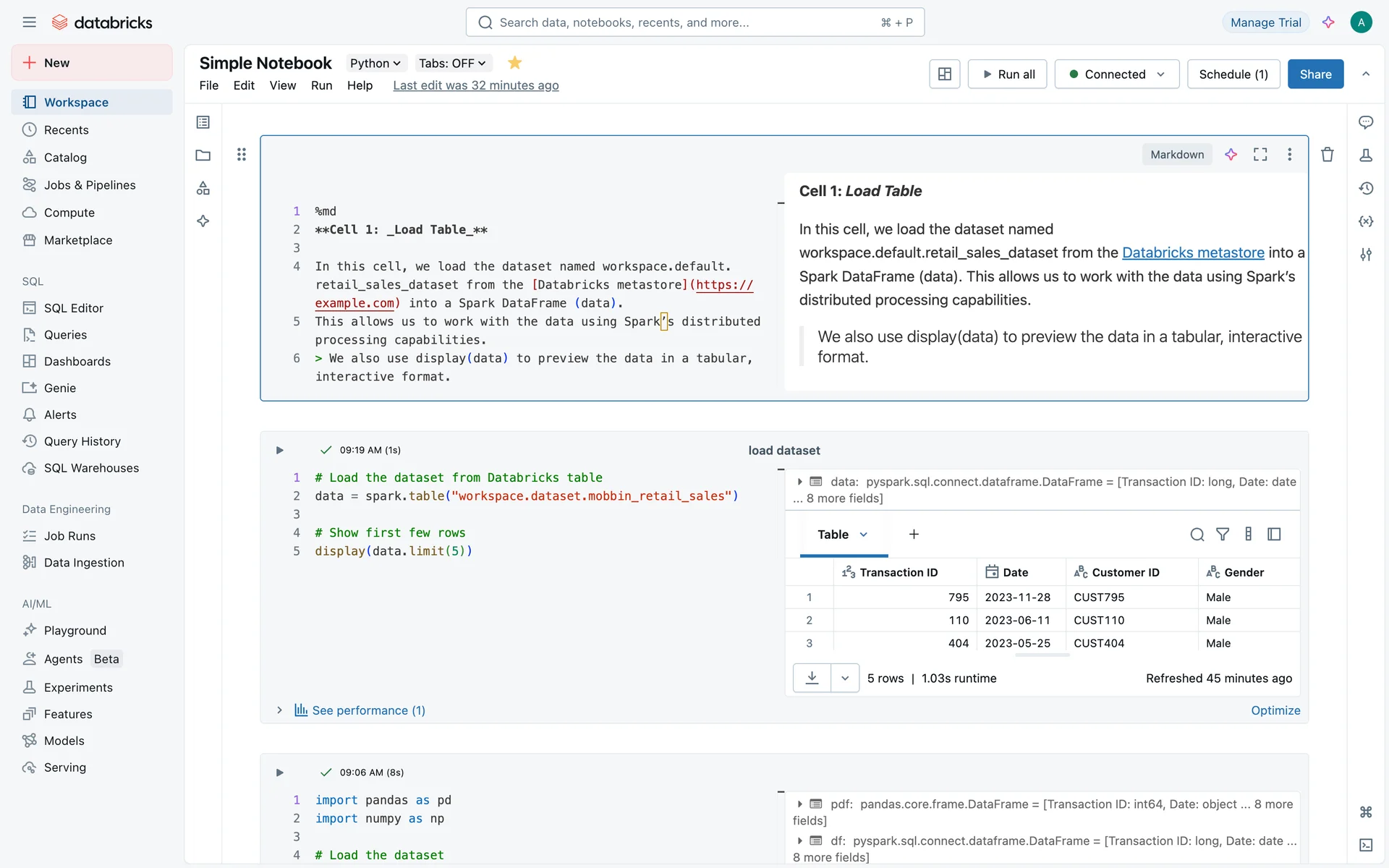Expand See performance section
Image resolution: width=1389 pixels, height=868 pixels.
pos(360,710)
